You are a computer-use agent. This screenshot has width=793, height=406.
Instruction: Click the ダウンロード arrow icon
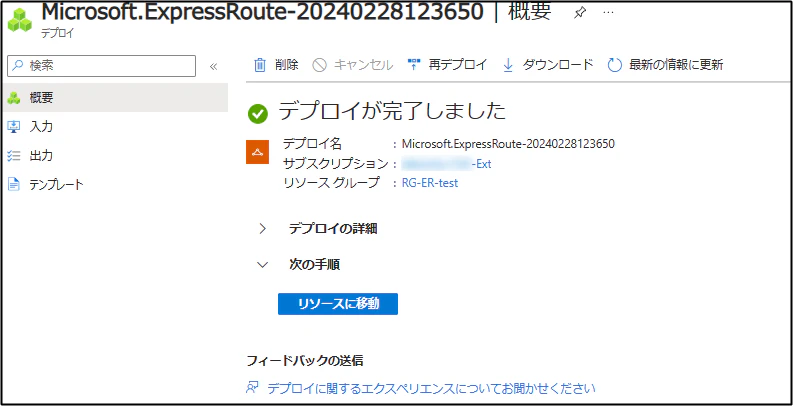pyautogui.click(x=508, y=65)
